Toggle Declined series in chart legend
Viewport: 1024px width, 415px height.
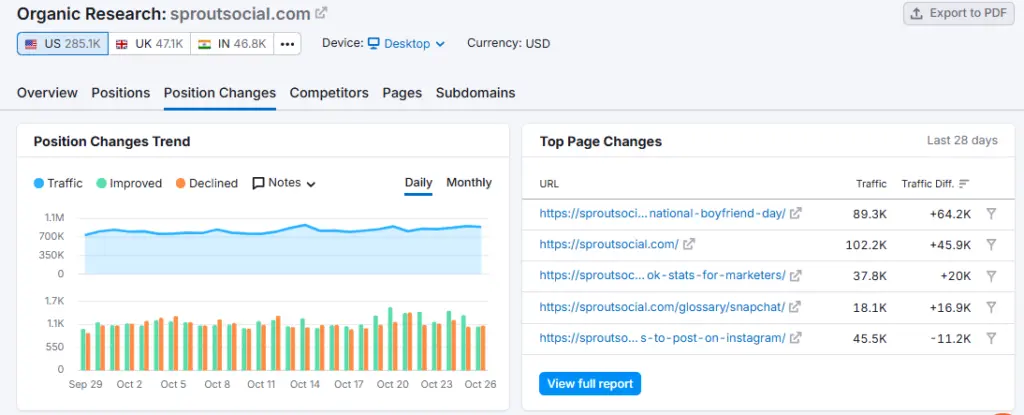[x=206, y=183]
